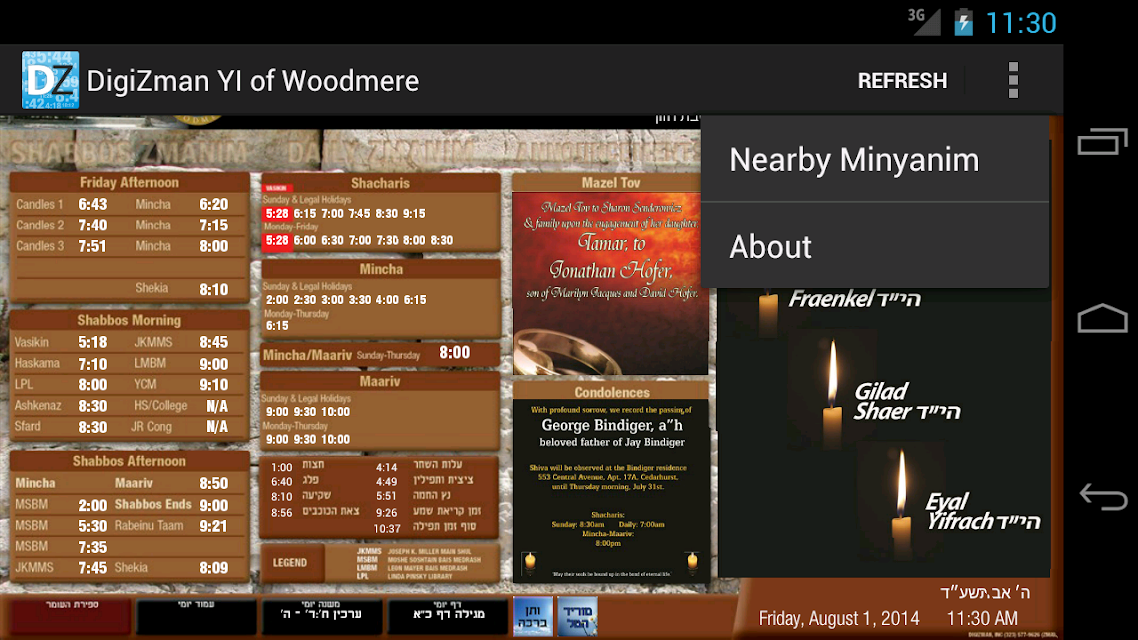Tap the Android Back button
The width and height of the screenshot is (1138, 640).
pyautogui.click(x=1102, y=497)
